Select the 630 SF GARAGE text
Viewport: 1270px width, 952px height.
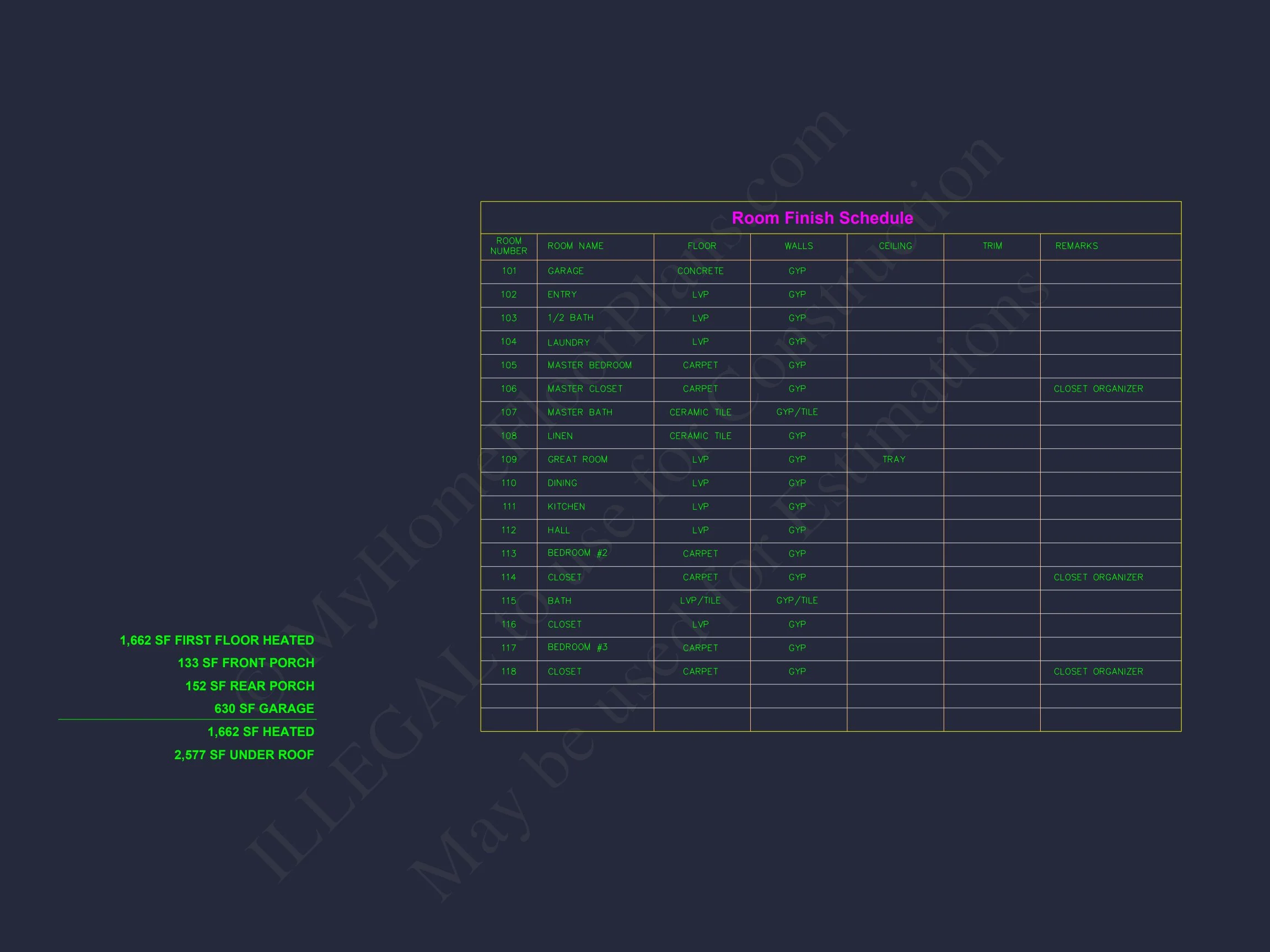[264, 708]
